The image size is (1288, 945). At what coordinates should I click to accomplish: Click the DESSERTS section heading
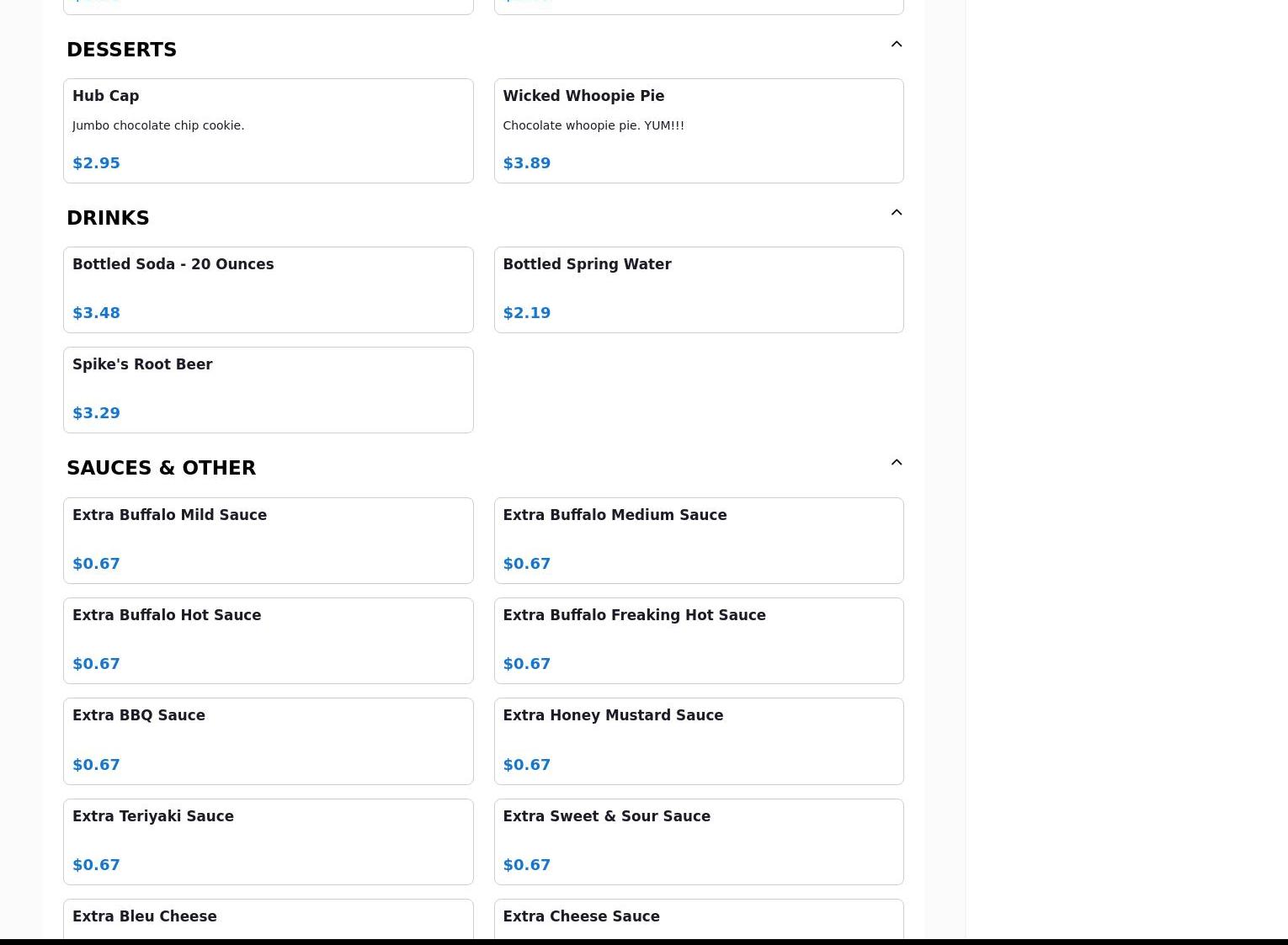point(121,50)
